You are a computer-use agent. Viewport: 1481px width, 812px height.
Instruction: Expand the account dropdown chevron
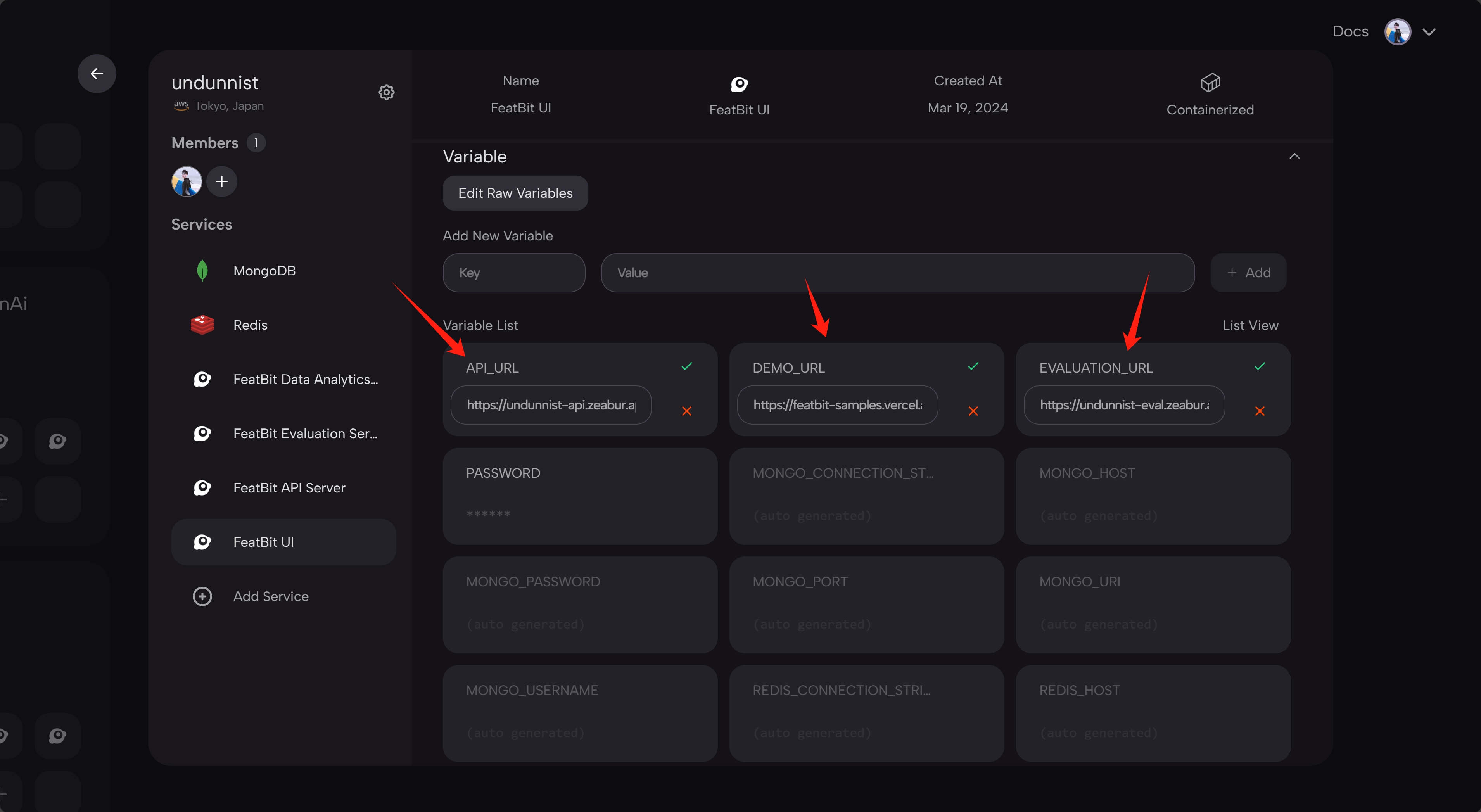click(1429, 32)
